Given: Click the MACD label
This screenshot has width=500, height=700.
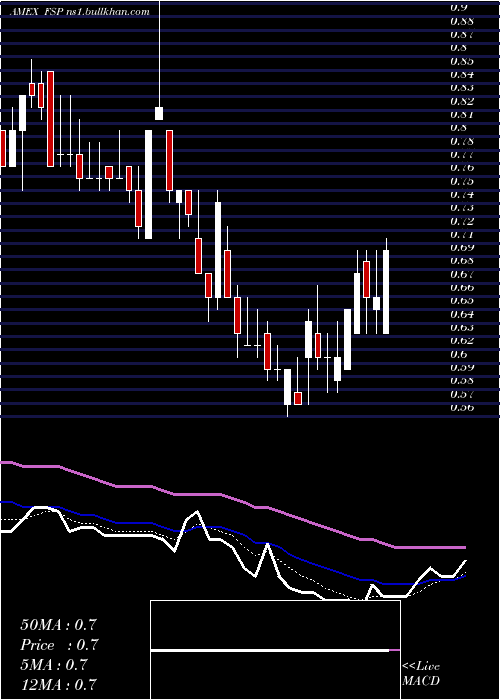Looking at the screenshot, I should click(421, 681).
